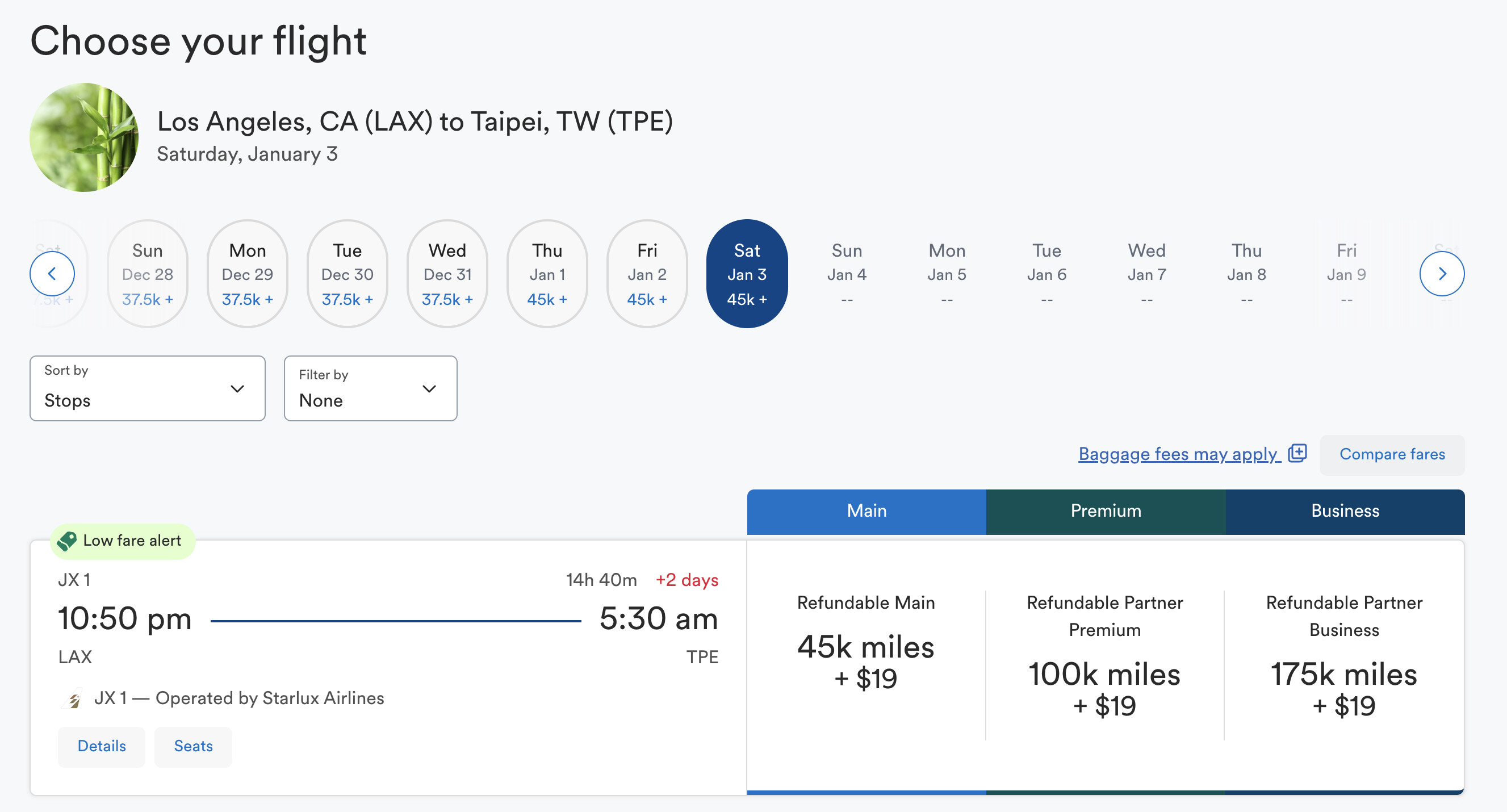The width and height of the screenshot is (1507, 812).
Task: Click the Details button for JX 1
Action: click(102, 746)
